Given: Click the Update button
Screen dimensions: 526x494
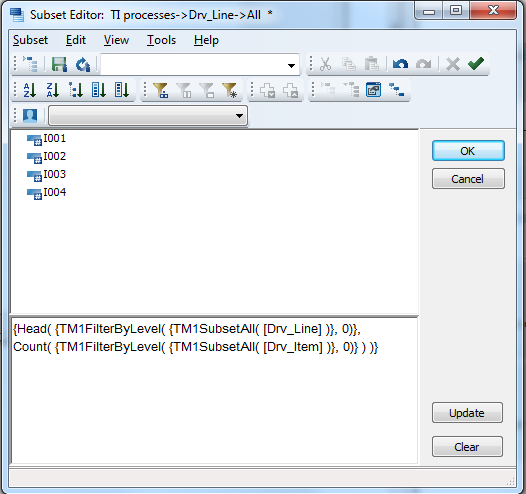Looking at the screenshot, I should pos(467,413).
